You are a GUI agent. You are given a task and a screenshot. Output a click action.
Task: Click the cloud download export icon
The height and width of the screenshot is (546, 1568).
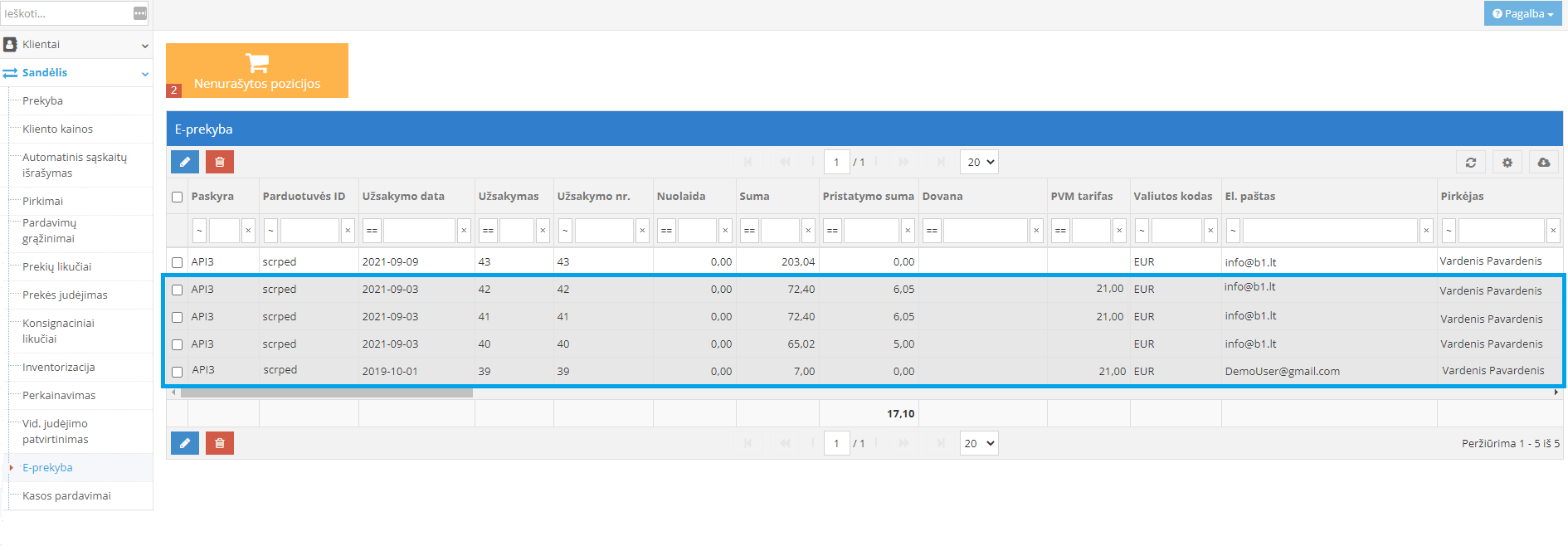point(1543,163)
